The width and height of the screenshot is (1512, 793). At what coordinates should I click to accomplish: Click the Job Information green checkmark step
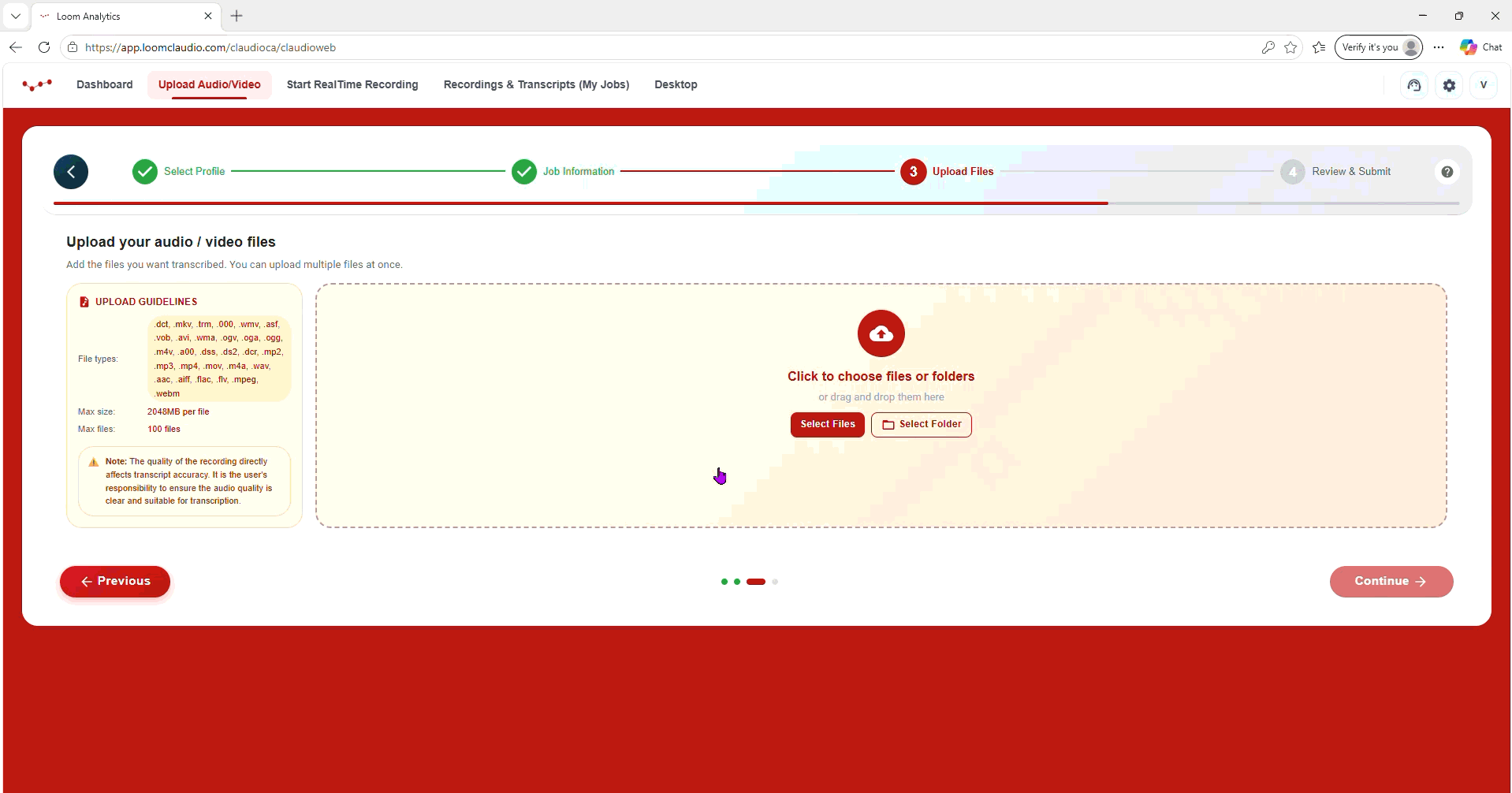(x=524, y=172)
